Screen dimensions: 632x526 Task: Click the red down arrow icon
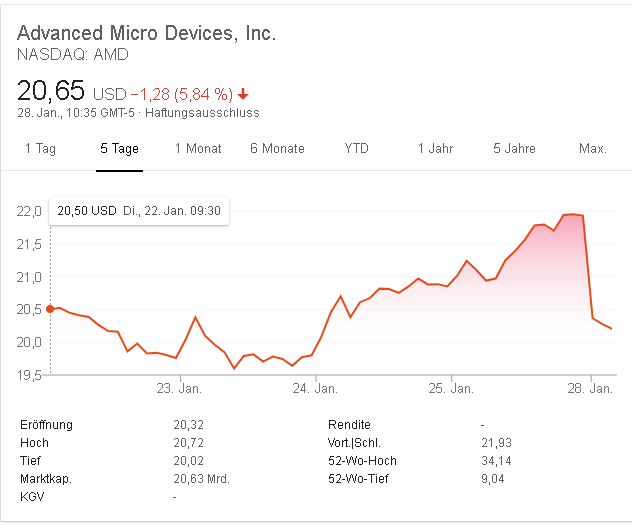point(243,94)
